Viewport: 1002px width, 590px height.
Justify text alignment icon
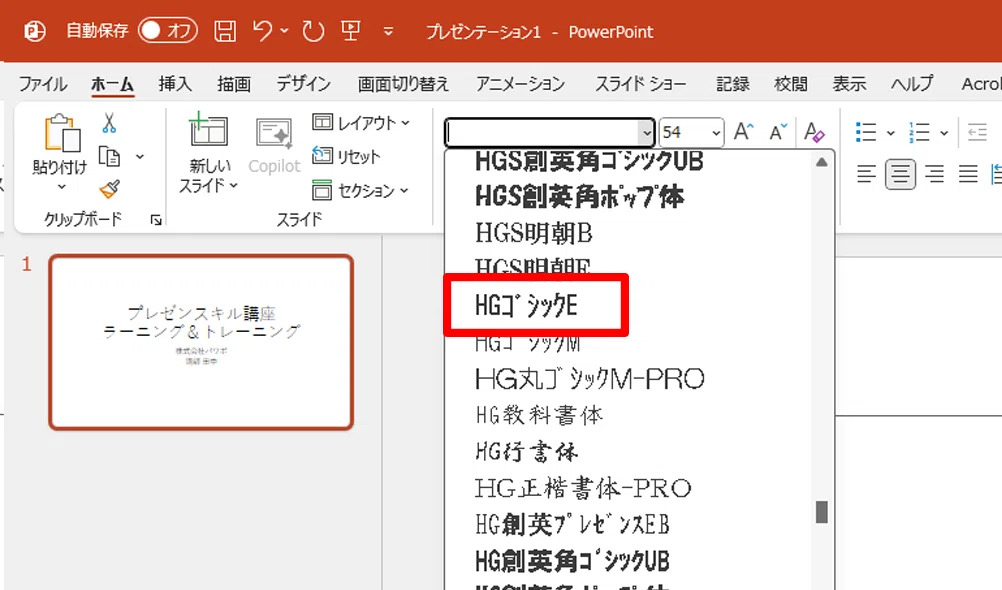tap(968, 174)
